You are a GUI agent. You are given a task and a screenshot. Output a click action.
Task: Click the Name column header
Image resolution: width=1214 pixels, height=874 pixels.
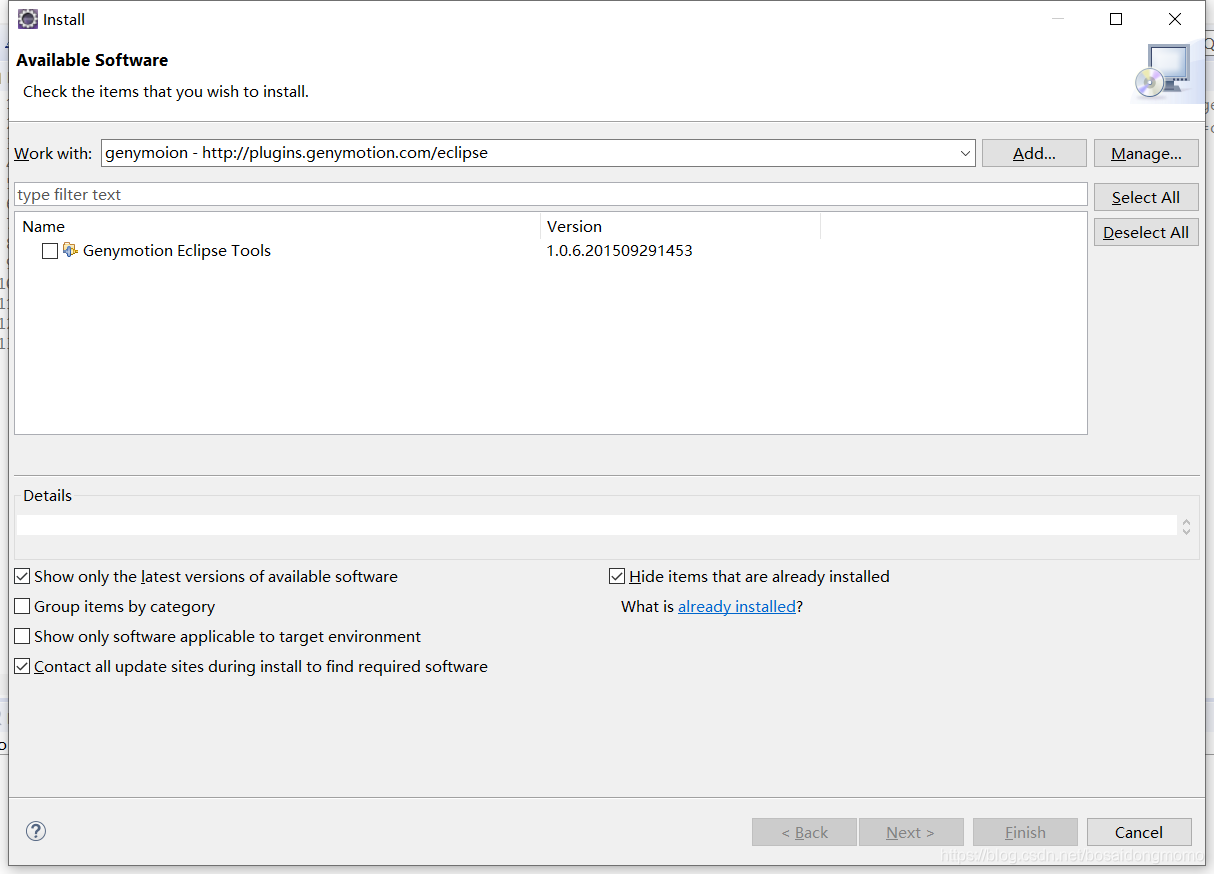click(278, 226)
